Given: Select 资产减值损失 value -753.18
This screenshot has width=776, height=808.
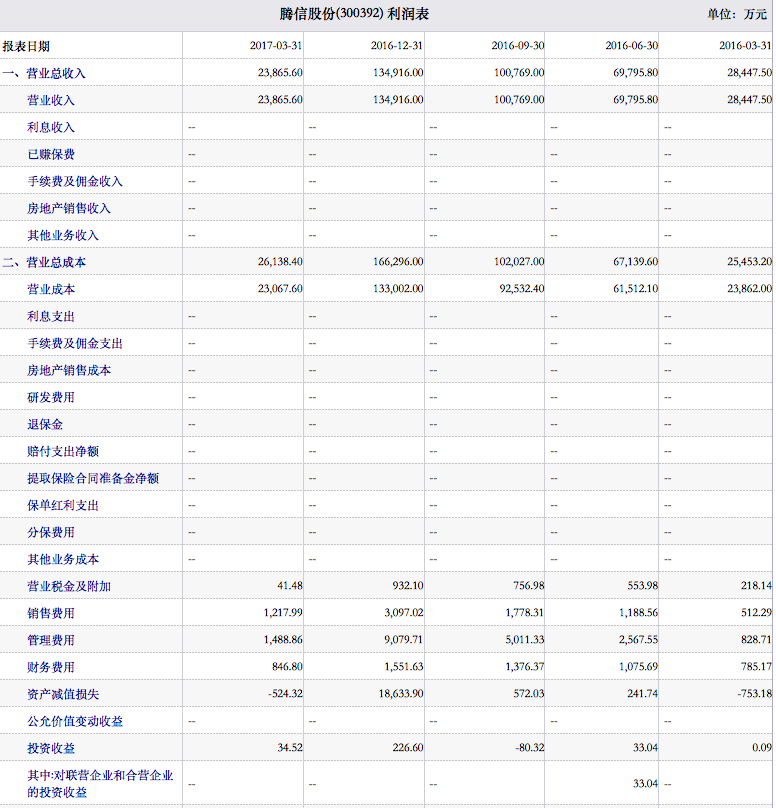Looking at the screenshot, I should 754,694.
